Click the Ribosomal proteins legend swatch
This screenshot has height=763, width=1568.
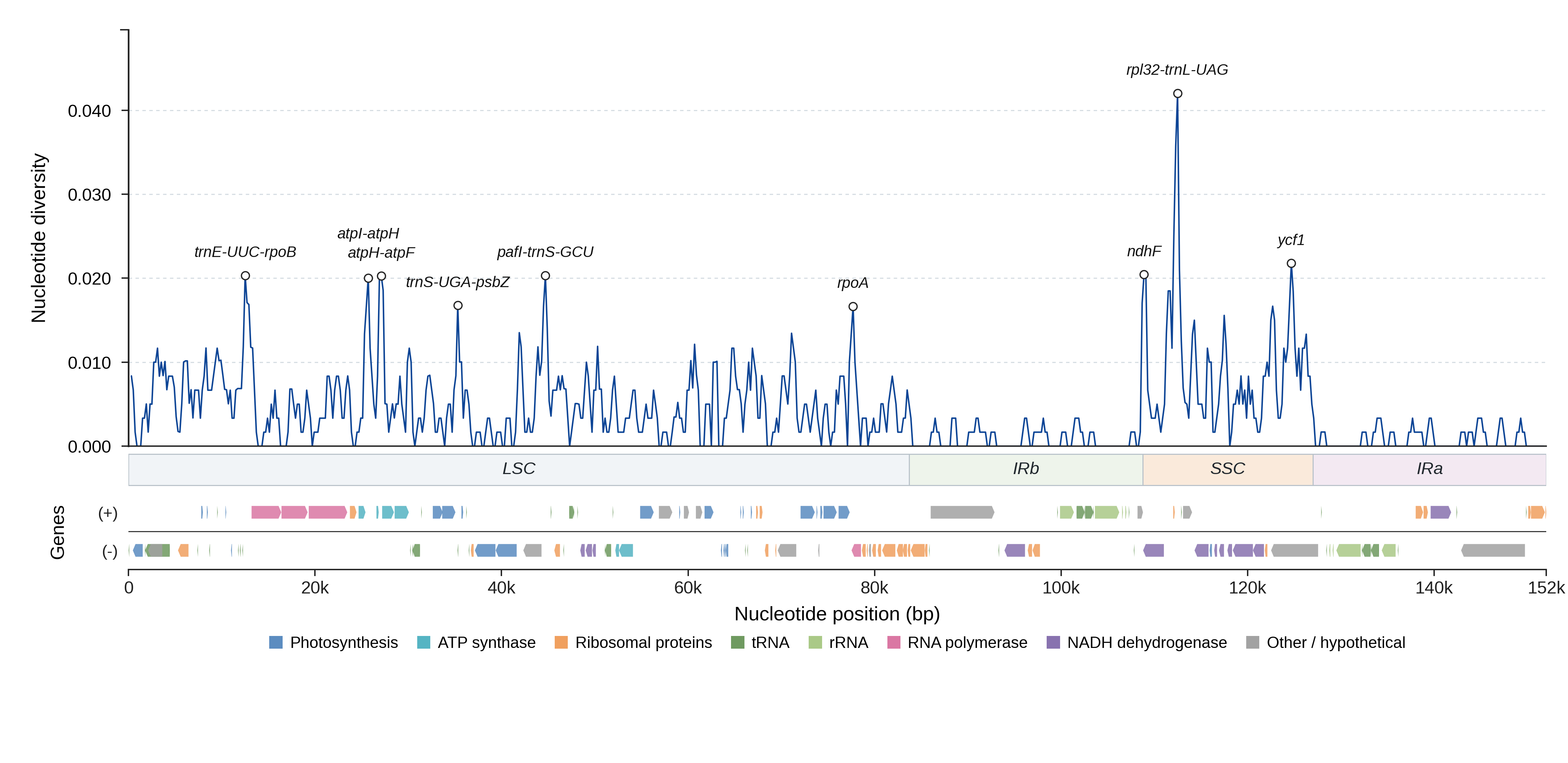[x=561, y=642]
